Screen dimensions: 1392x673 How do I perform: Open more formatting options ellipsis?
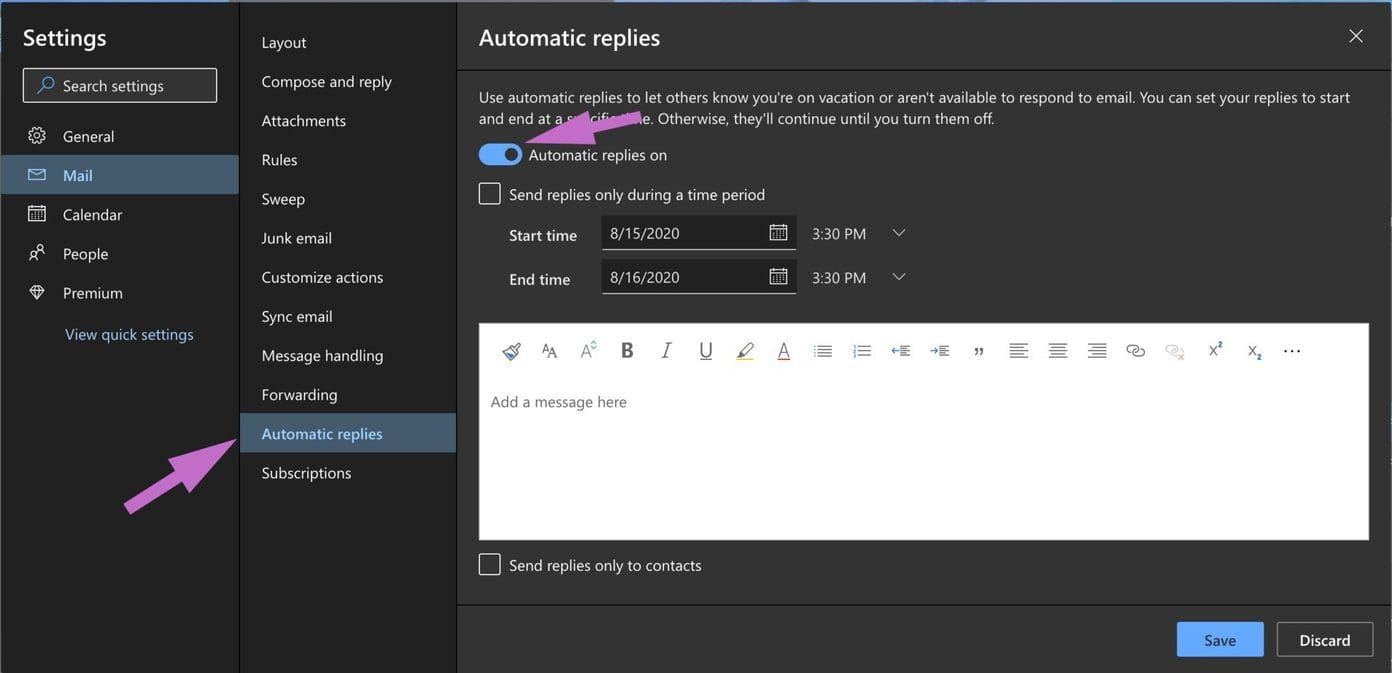(x=1292, y=351)
